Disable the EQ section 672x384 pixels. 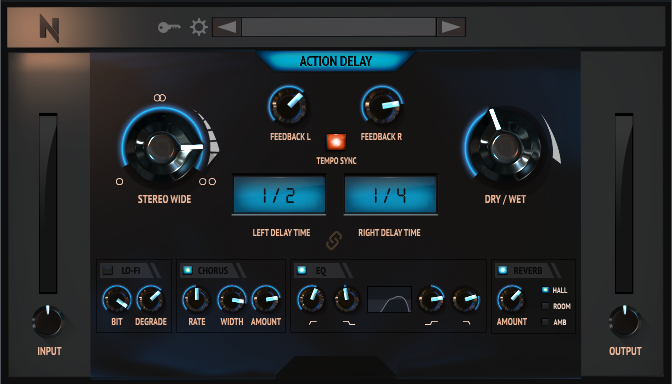(x=302, y=270)
